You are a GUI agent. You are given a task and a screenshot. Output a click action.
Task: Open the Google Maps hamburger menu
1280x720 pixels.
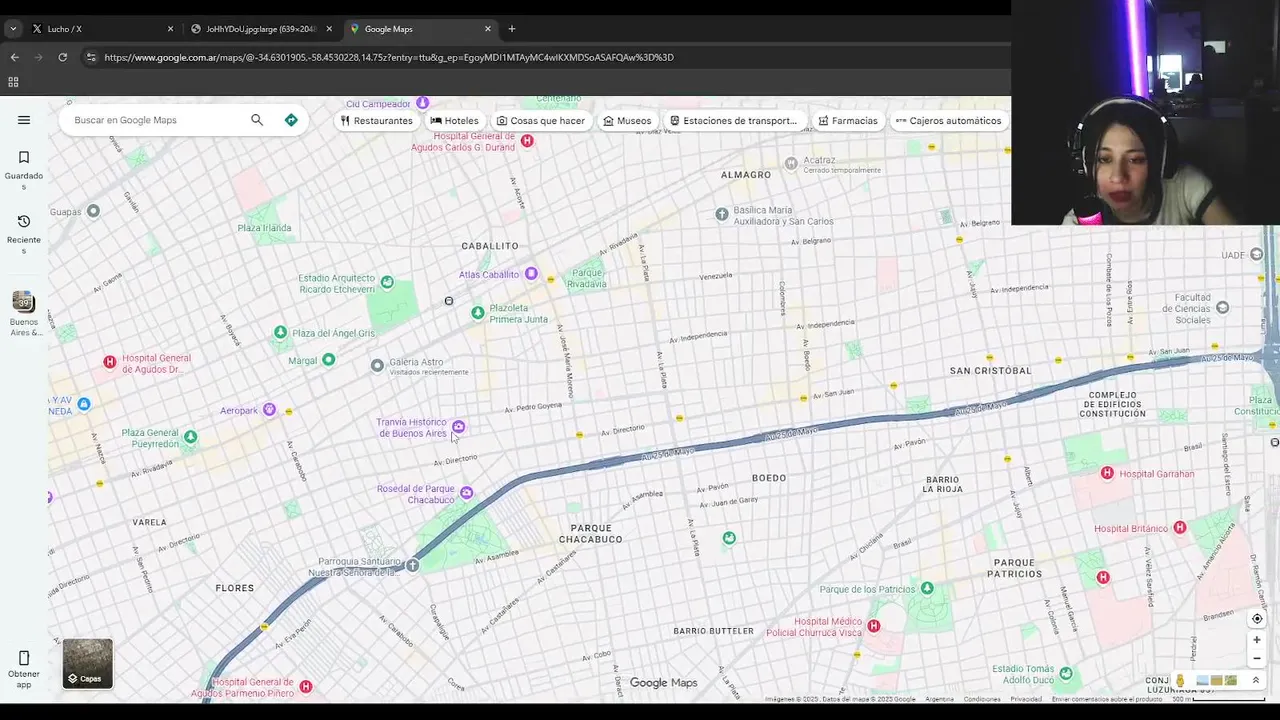pyautogui.click(x=24, y=120)
